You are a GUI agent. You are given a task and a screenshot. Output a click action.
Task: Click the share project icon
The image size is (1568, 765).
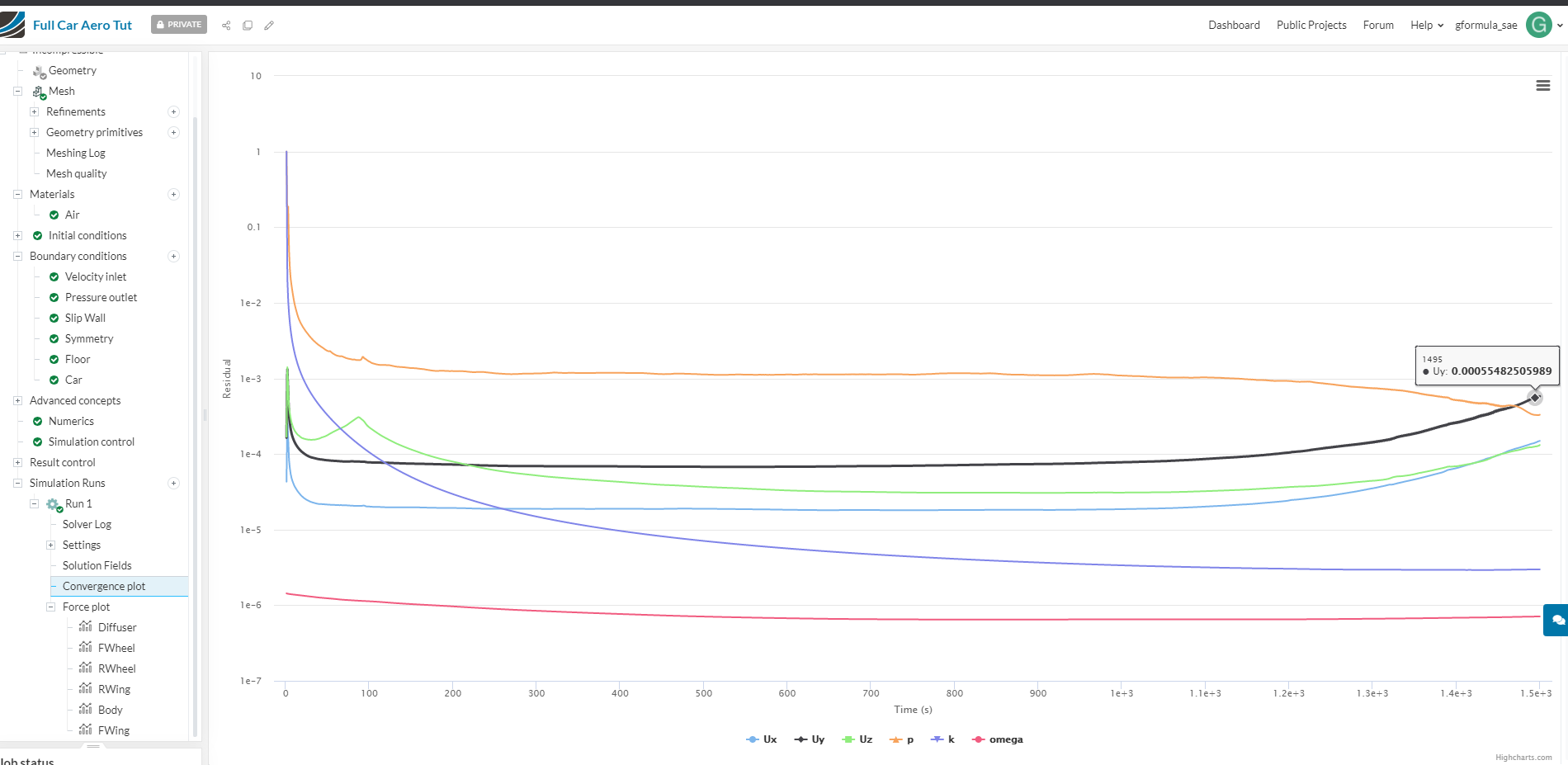point(226,26)
